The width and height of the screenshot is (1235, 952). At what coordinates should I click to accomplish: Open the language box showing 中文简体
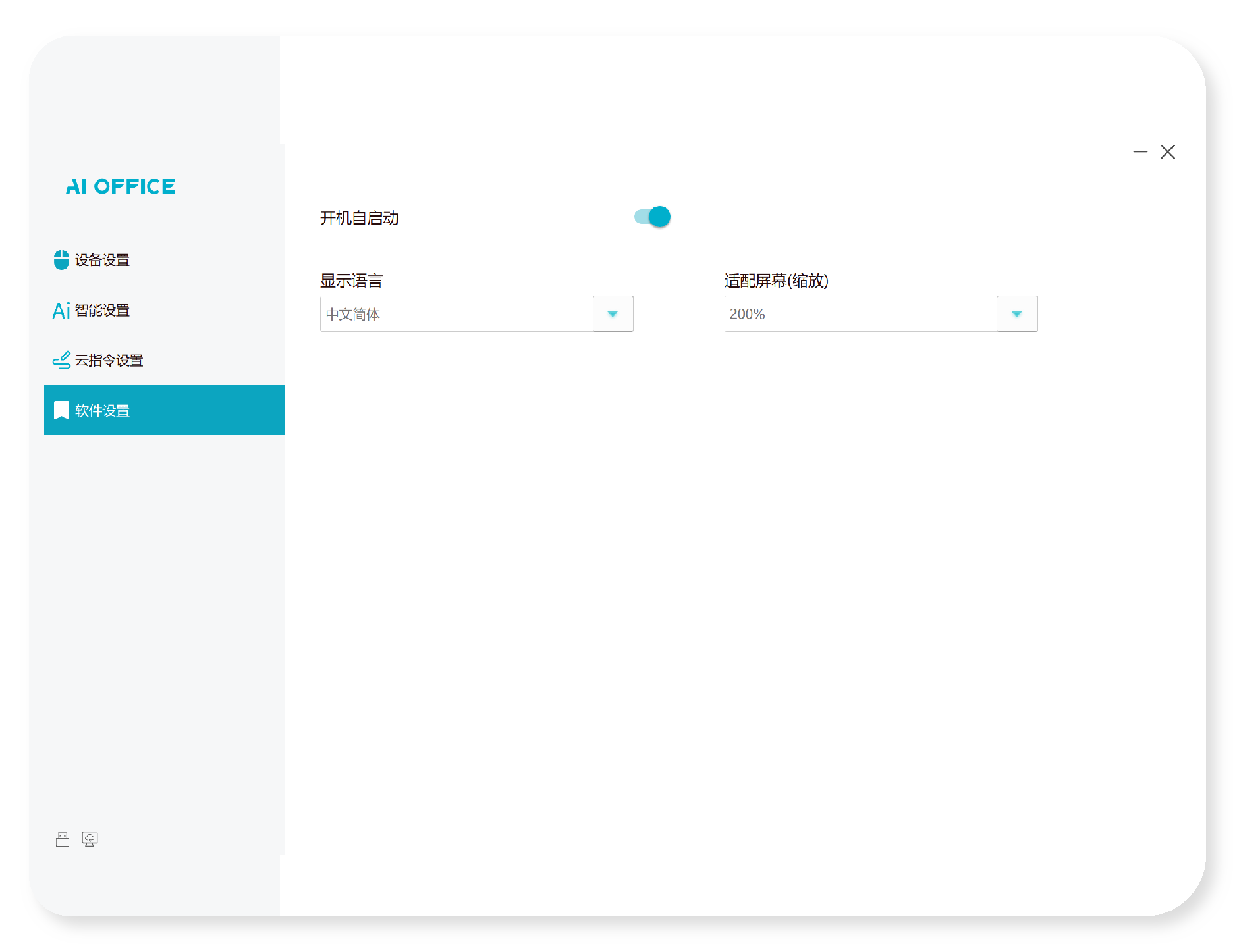456,314
